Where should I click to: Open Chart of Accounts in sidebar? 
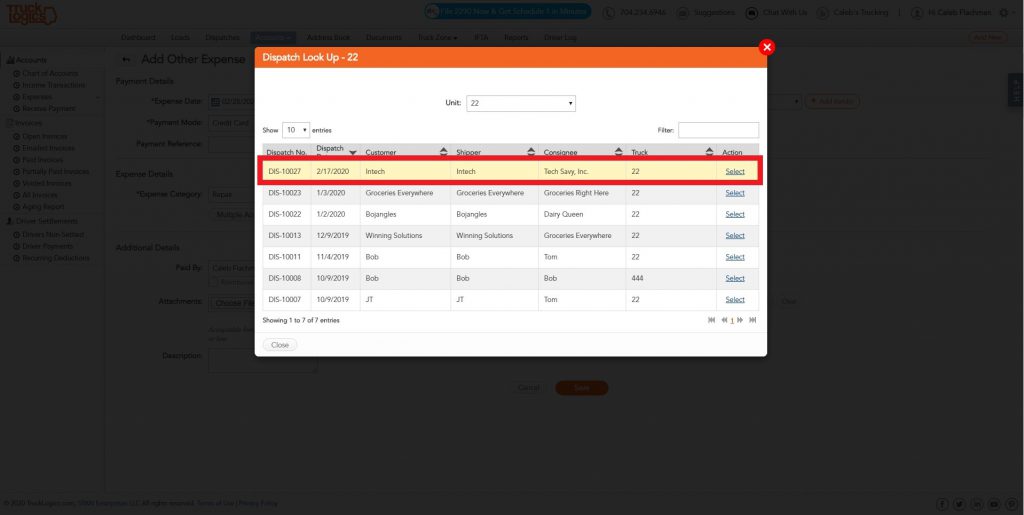(50, 74)
